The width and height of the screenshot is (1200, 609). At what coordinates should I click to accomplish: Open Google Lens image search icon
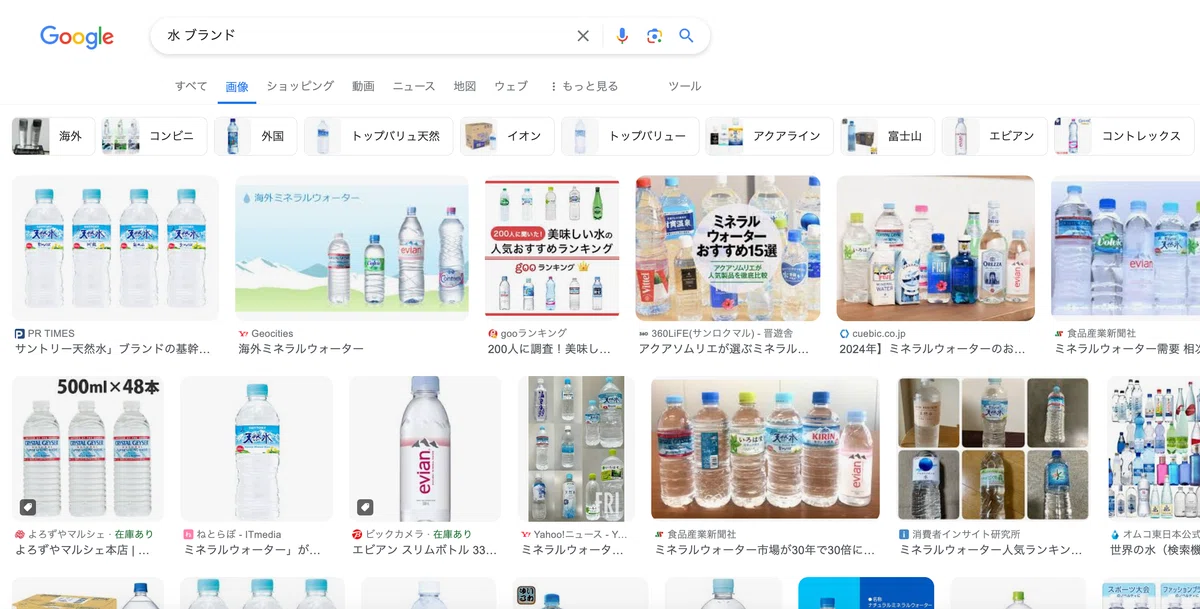(654, 36)
